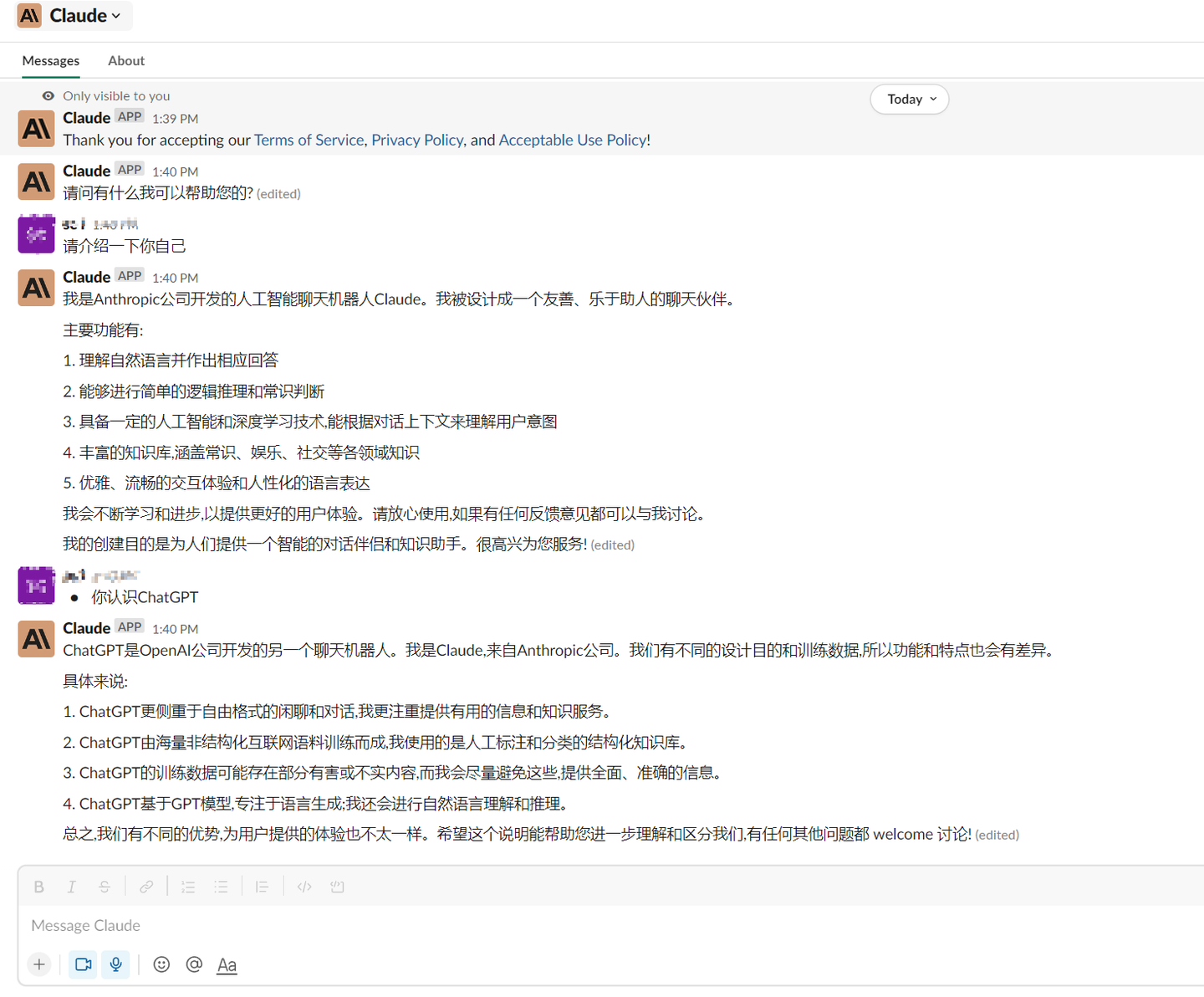Create a bulleted list
This screenshot has width=1204, height=997.
221,886
